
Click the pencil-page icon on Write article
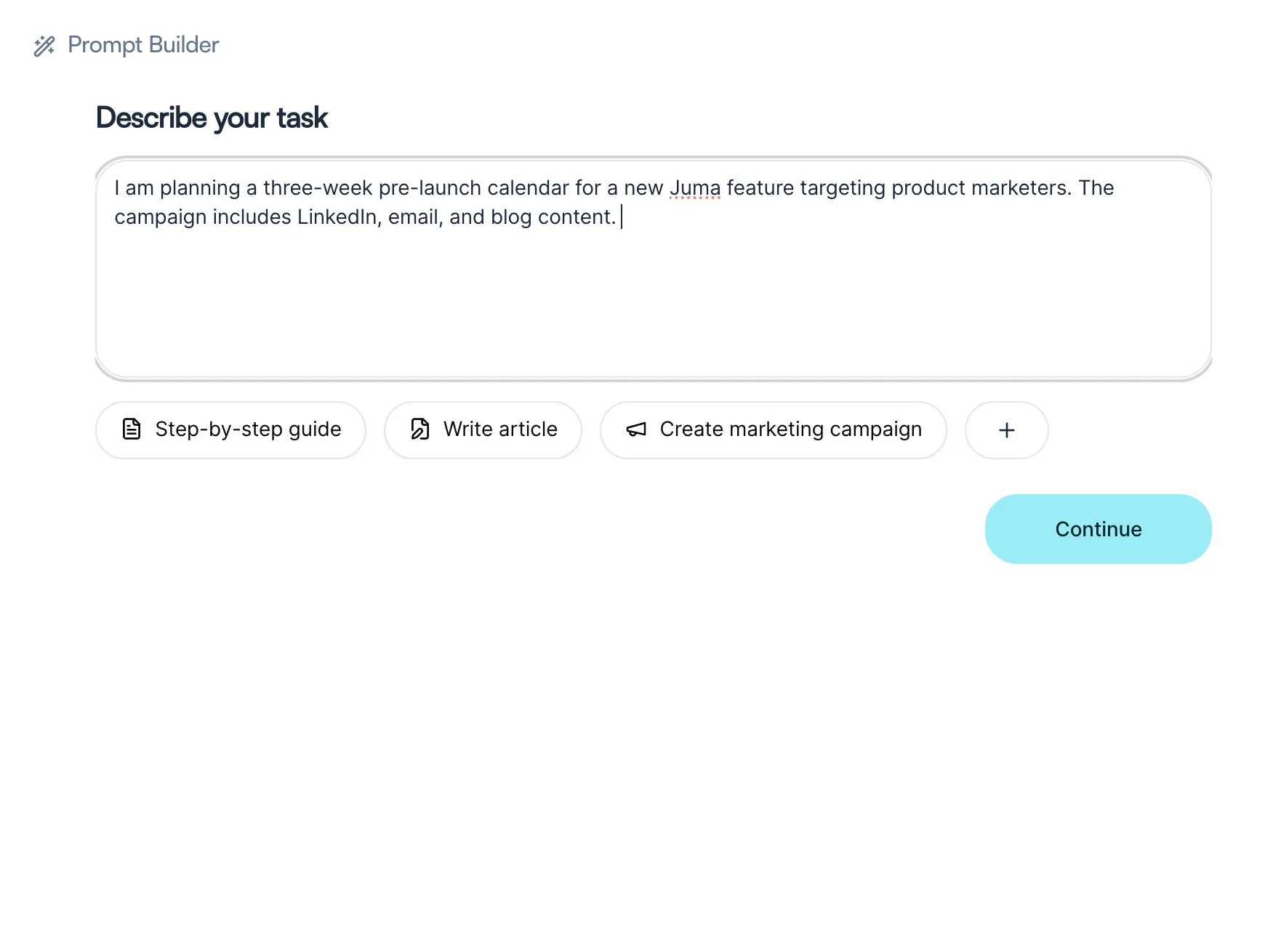point(420,429)
